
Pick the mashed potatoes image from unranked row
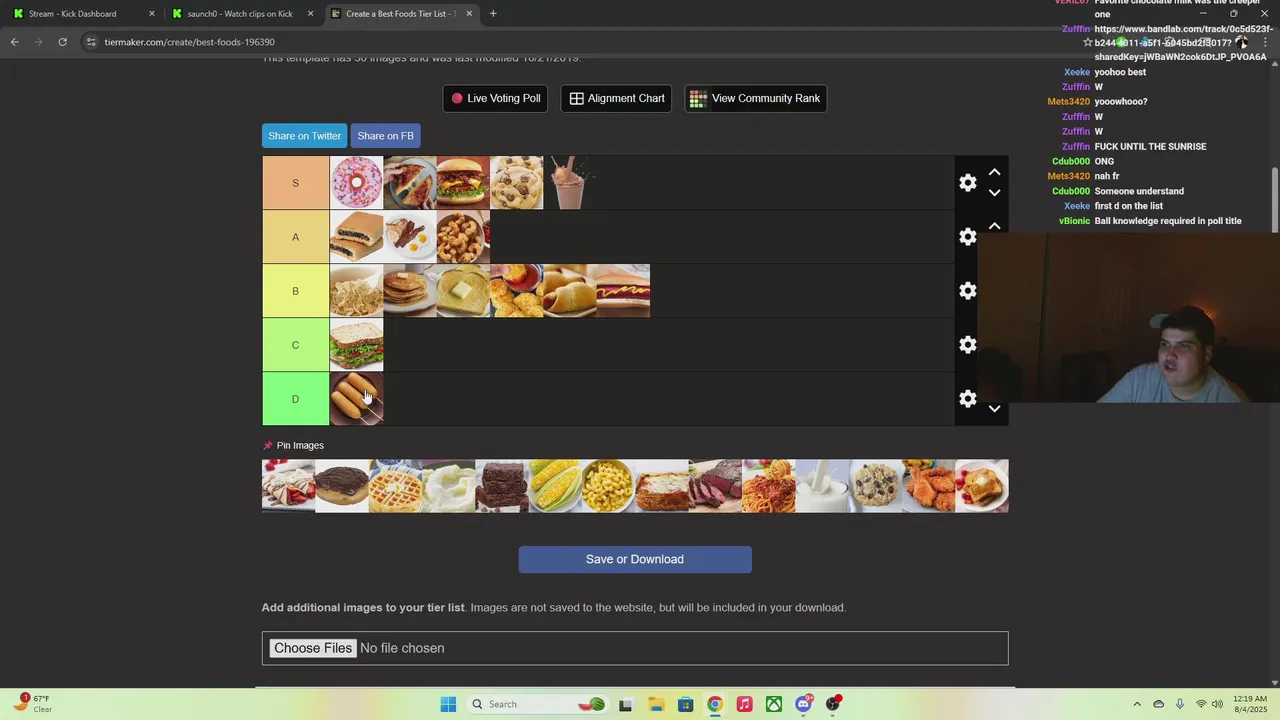pyautogui.click(x=448, y=486)
